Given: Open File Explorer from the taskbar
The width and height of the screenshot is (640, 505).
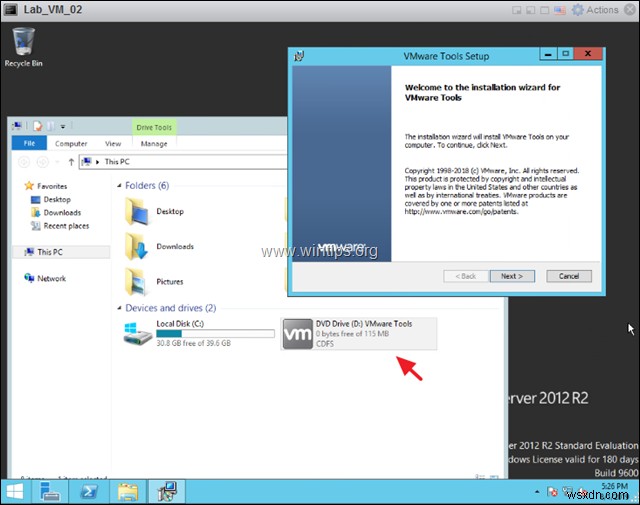Looking at the screenshot, I should pos(128,491).
